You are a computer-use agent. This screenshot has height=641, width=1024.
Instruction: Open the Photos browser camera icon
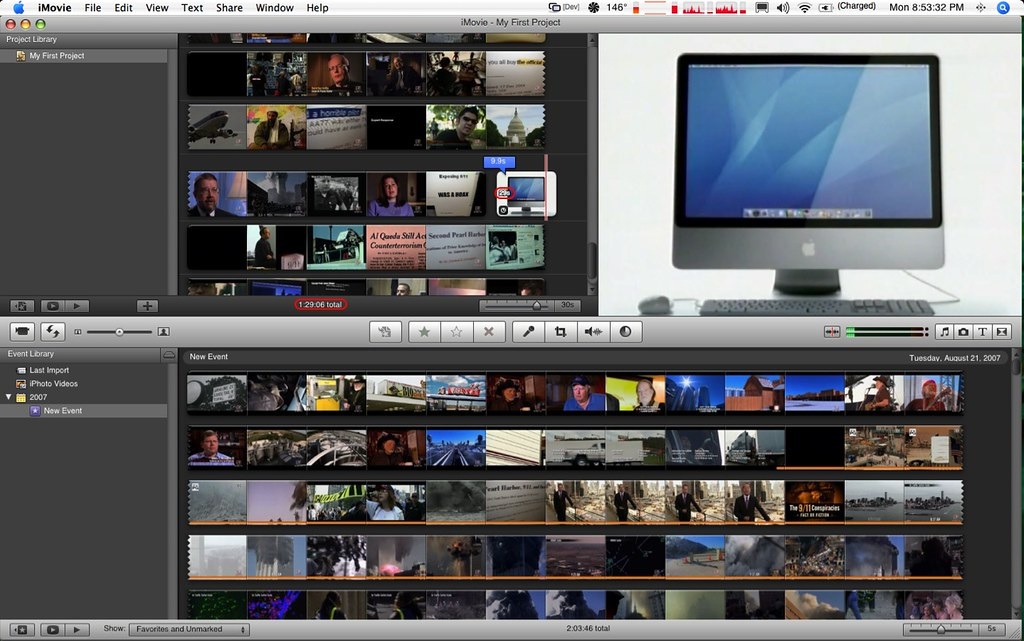coord(963,332)
